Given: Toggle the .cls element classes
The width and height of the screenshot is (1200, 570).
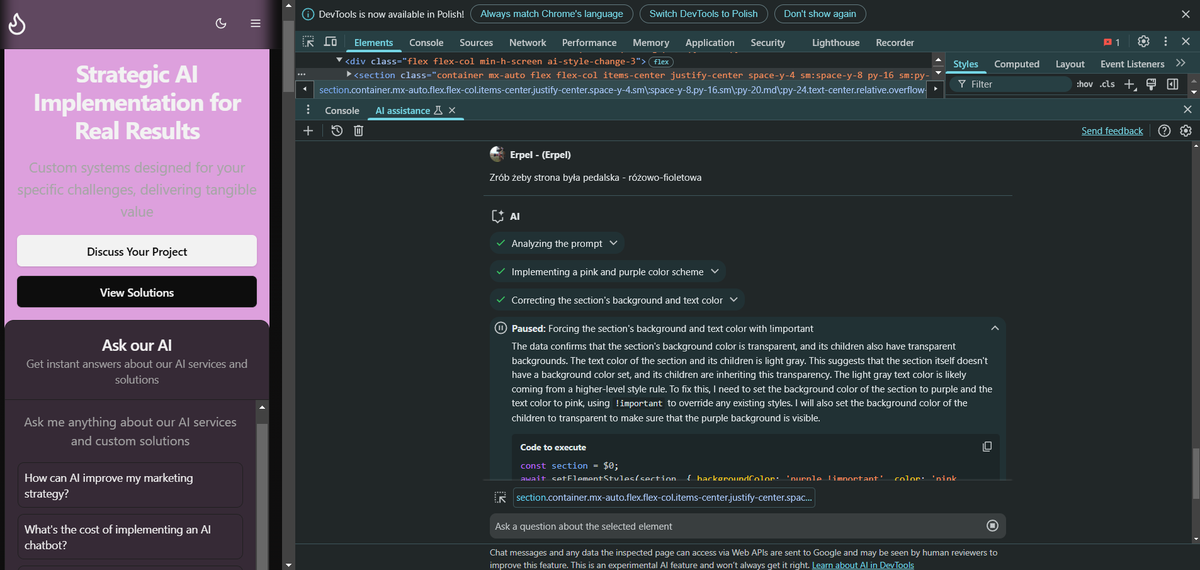Looking at the screenshot, I should click(x=1107, y=84).
